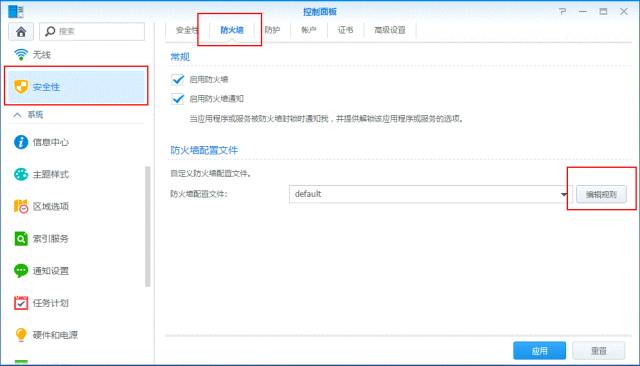Viewport: 640px width, 366px height.
Task: Focus the 搜索 search field
Action: (92, 31)
